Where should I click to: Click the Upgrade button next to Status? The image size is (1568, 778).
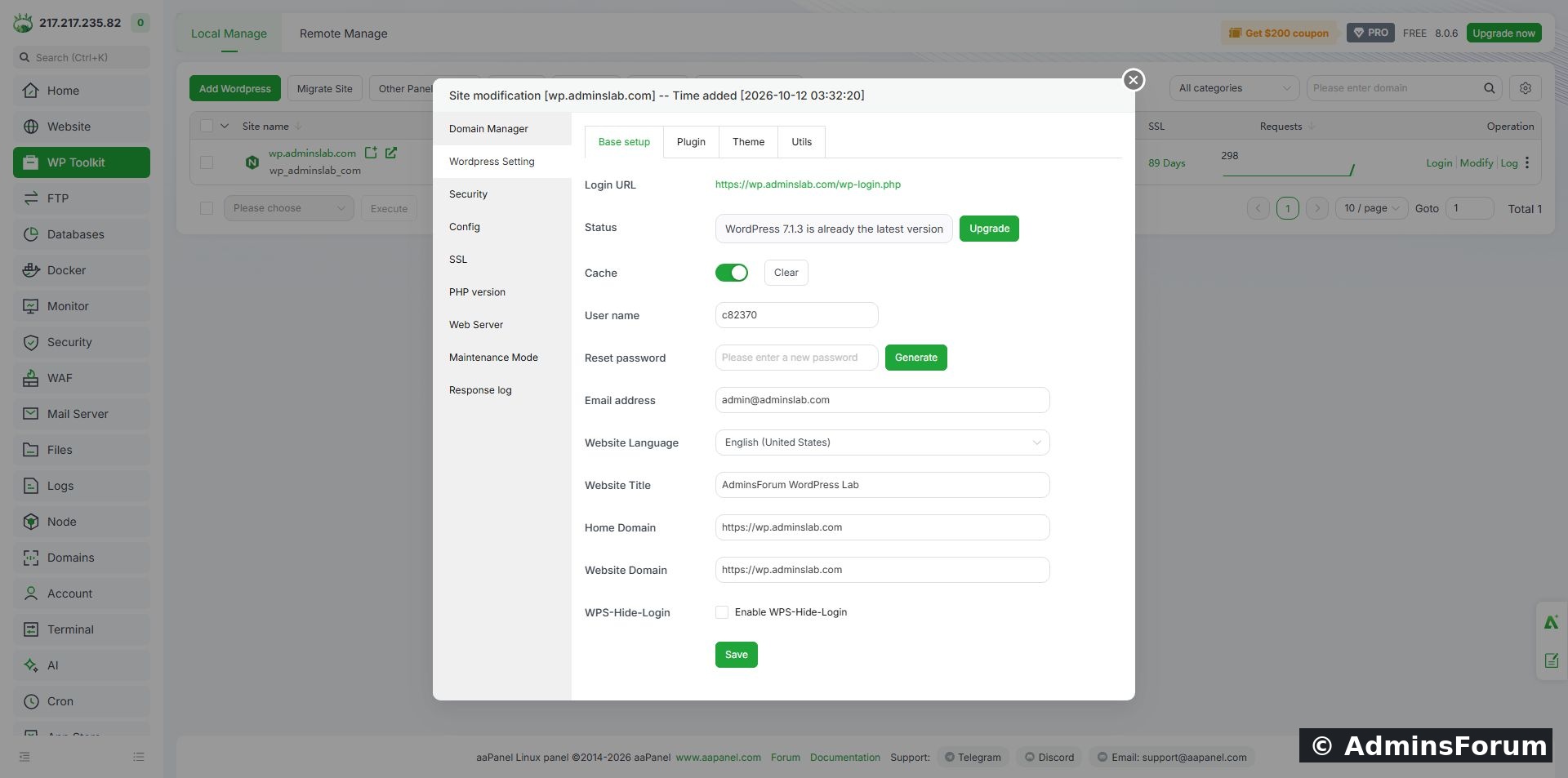point(989,229)
